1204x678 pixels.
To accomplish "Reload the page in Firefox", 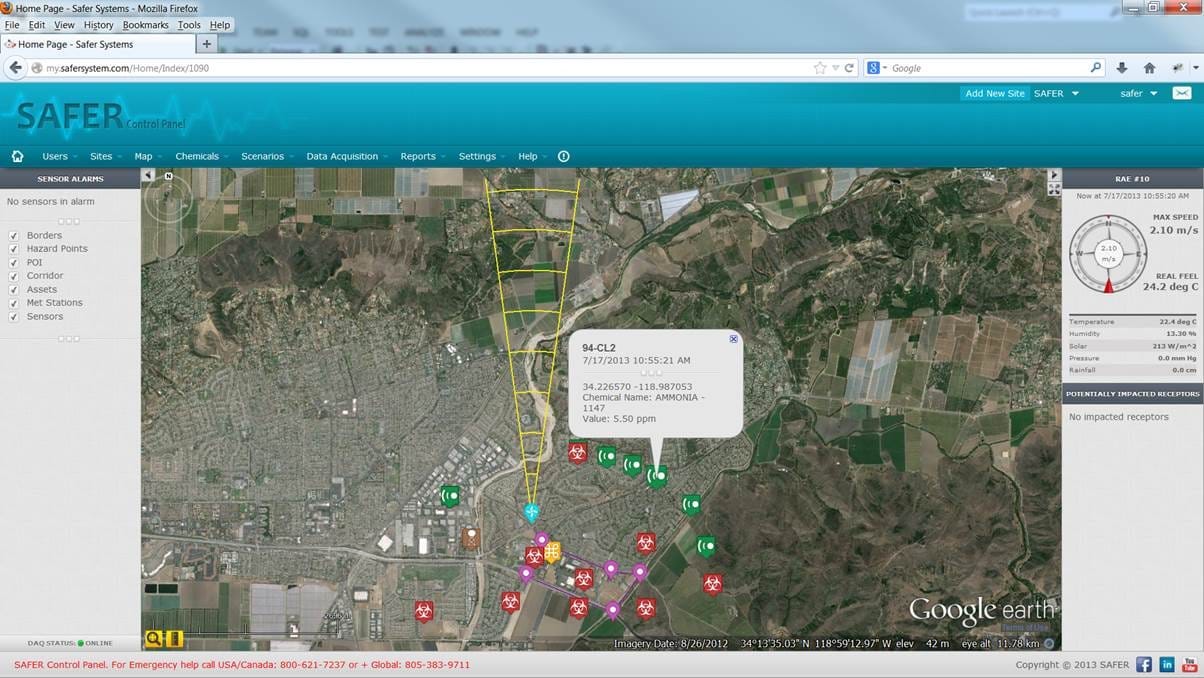I will point(849,68).
